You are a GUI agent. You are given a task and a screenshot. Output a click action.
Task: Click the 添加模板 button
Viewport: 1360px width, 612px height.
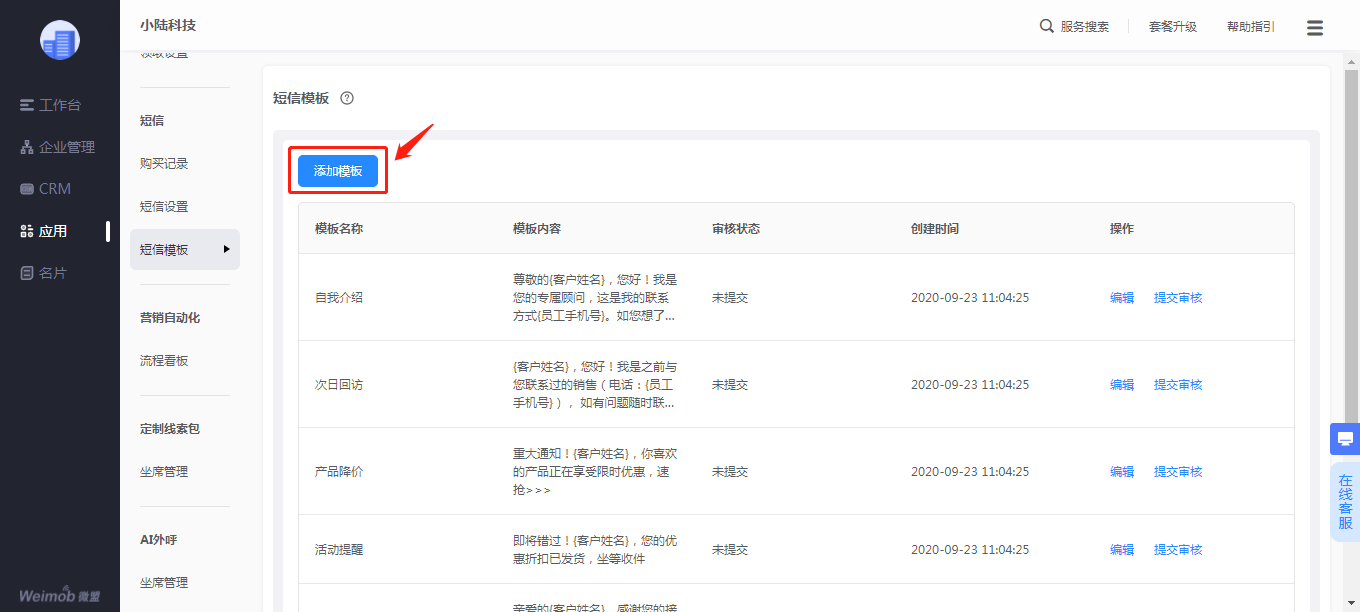pyautogui.click(x=338, y=171)
